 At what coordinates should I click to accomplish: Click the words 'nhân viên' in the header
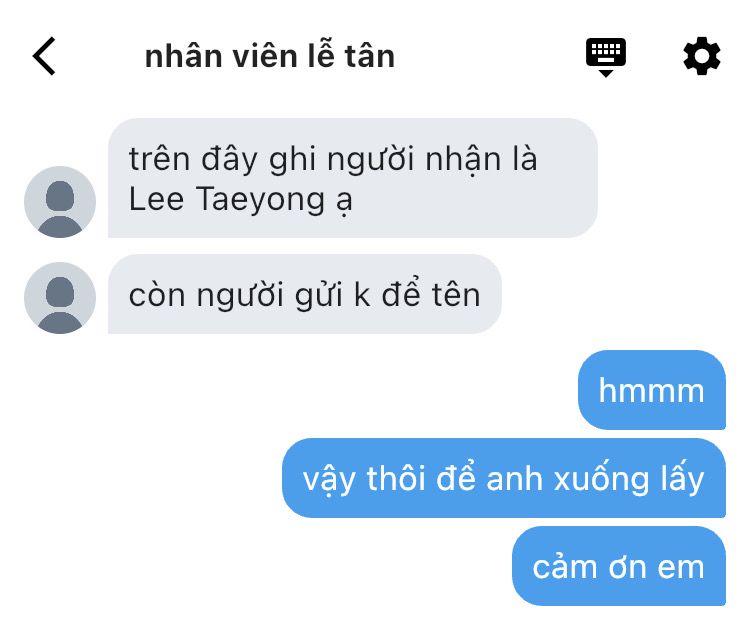[221, 56]
